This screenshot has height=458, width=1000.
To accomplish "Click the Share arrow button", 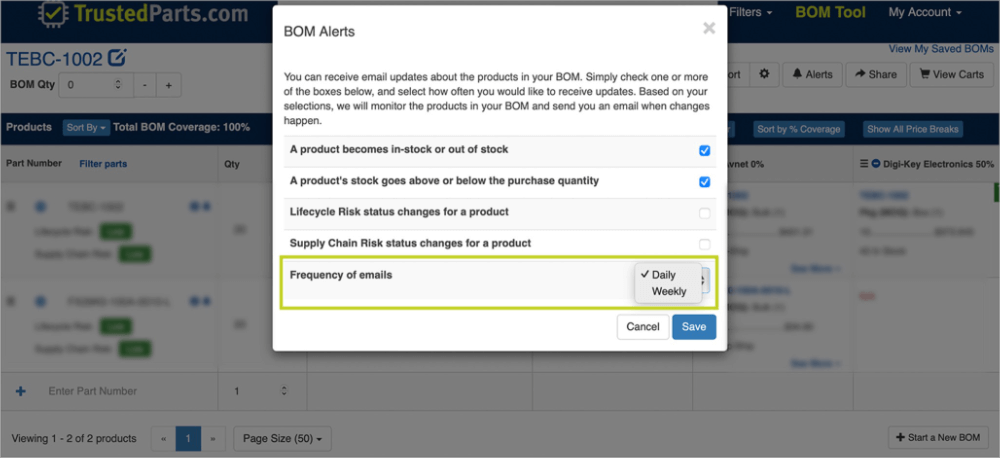I will click(x=875, y=74).
